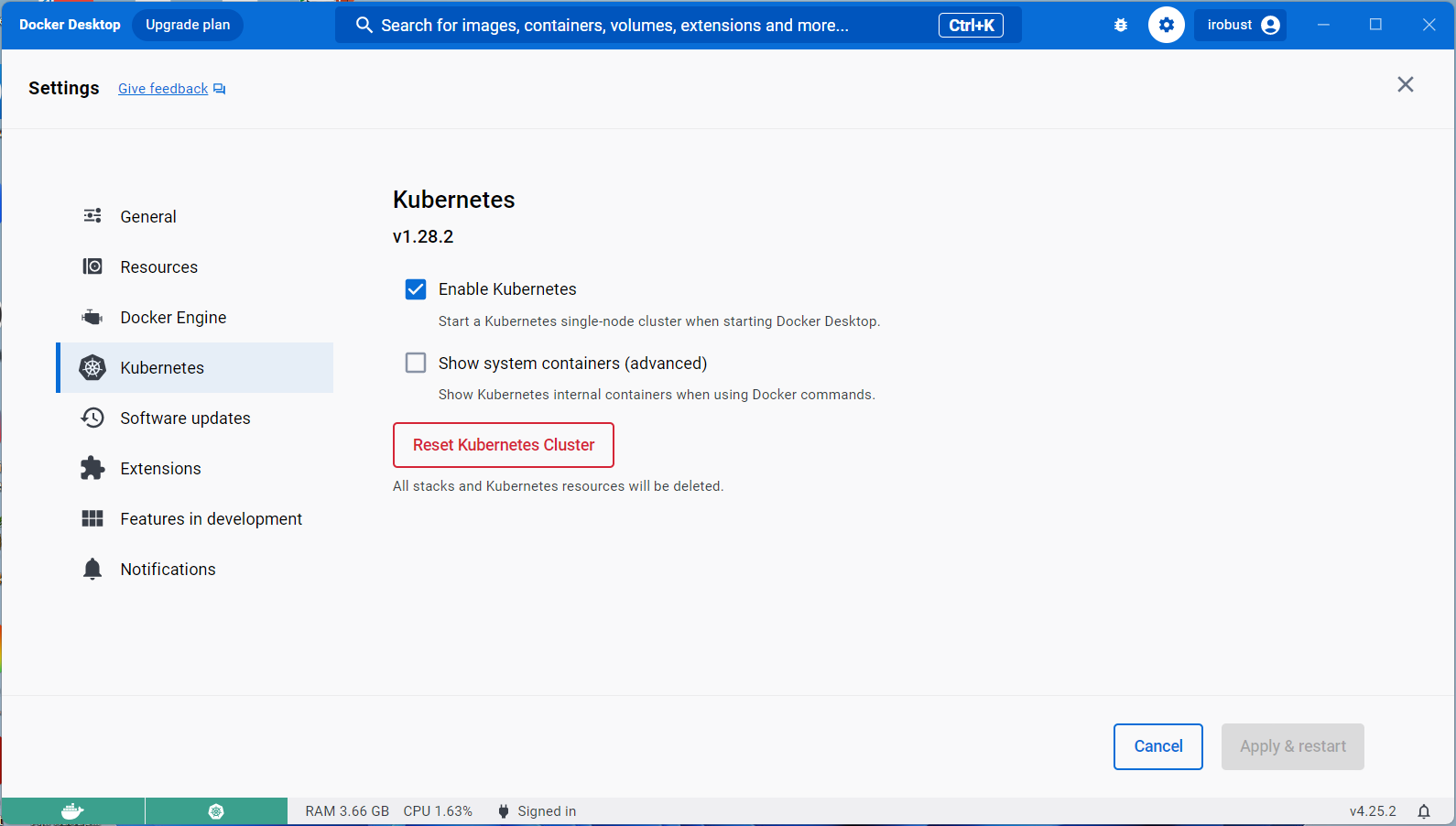The image size is (1456, 826).
Task: Click the Notifications bell icon in sidebar
Action: (x=92, y=569)
